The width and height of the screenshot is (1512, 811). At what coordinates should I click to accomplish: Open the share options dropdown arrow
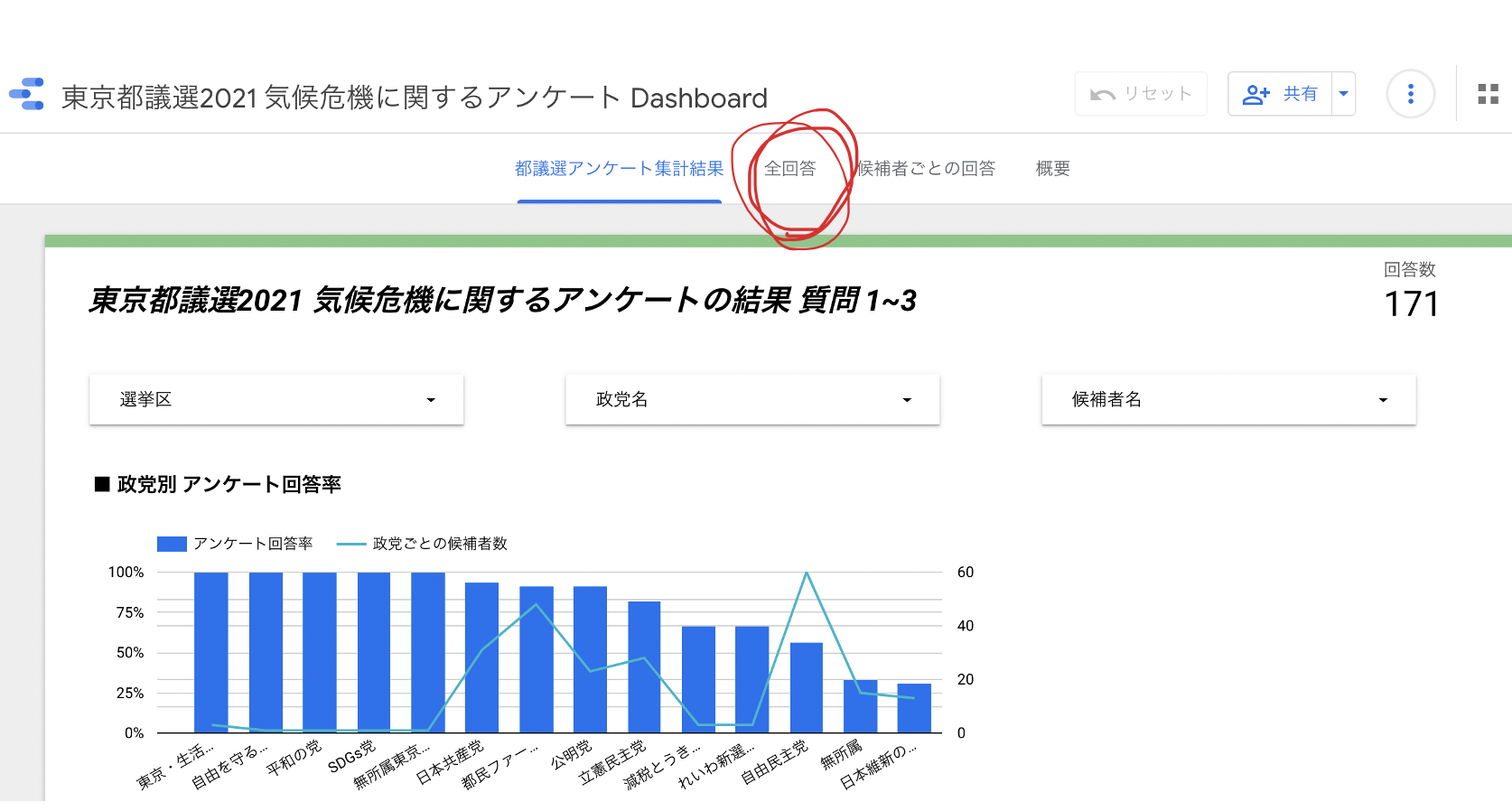pos(1343,94)
